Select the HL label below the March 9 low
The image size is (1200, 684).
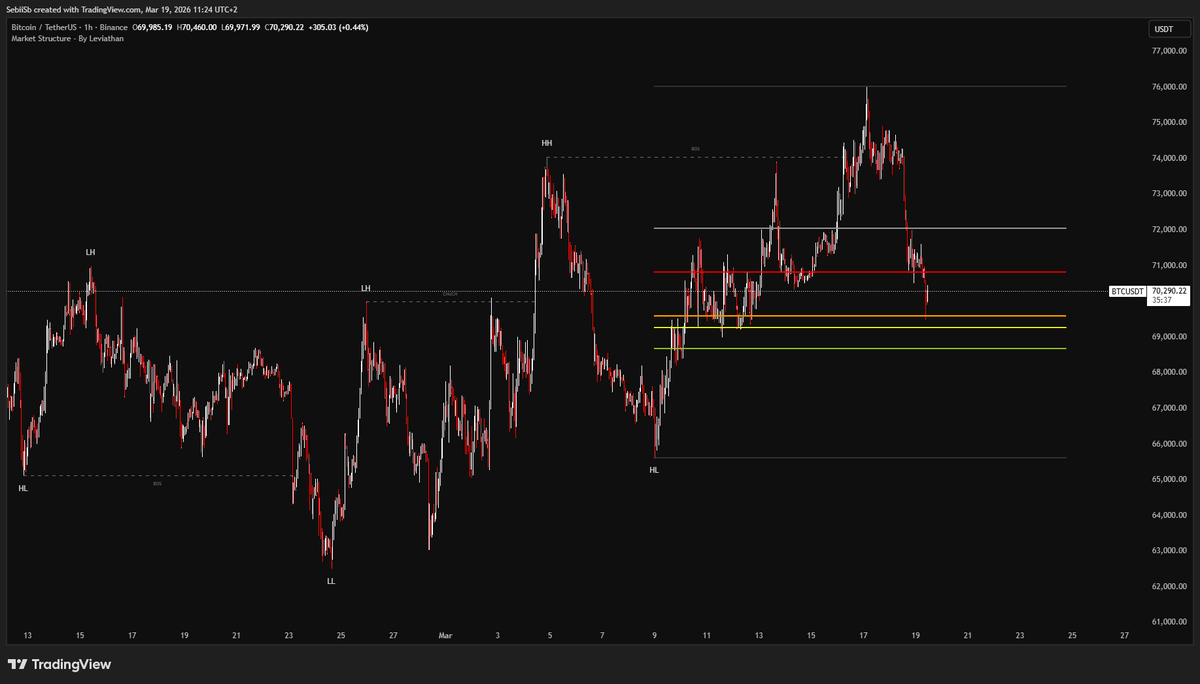(x=654, y=469)
